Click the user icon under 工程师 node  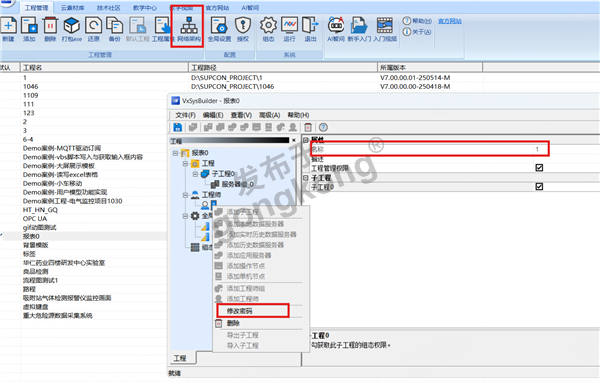point(205,205)
